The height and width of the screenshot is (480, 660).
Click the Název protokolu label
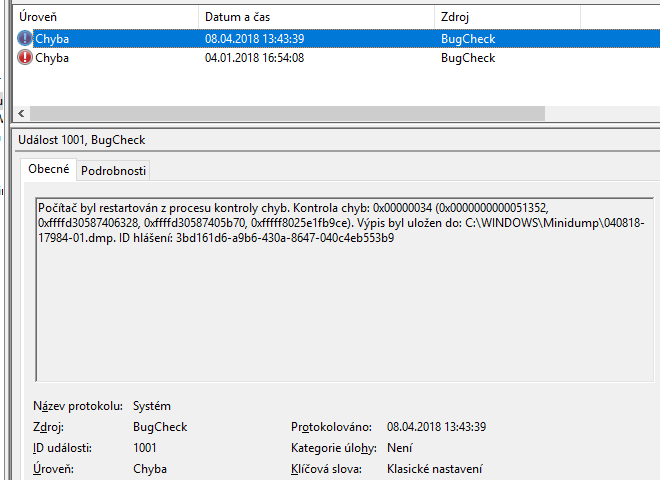click(78, 406)
